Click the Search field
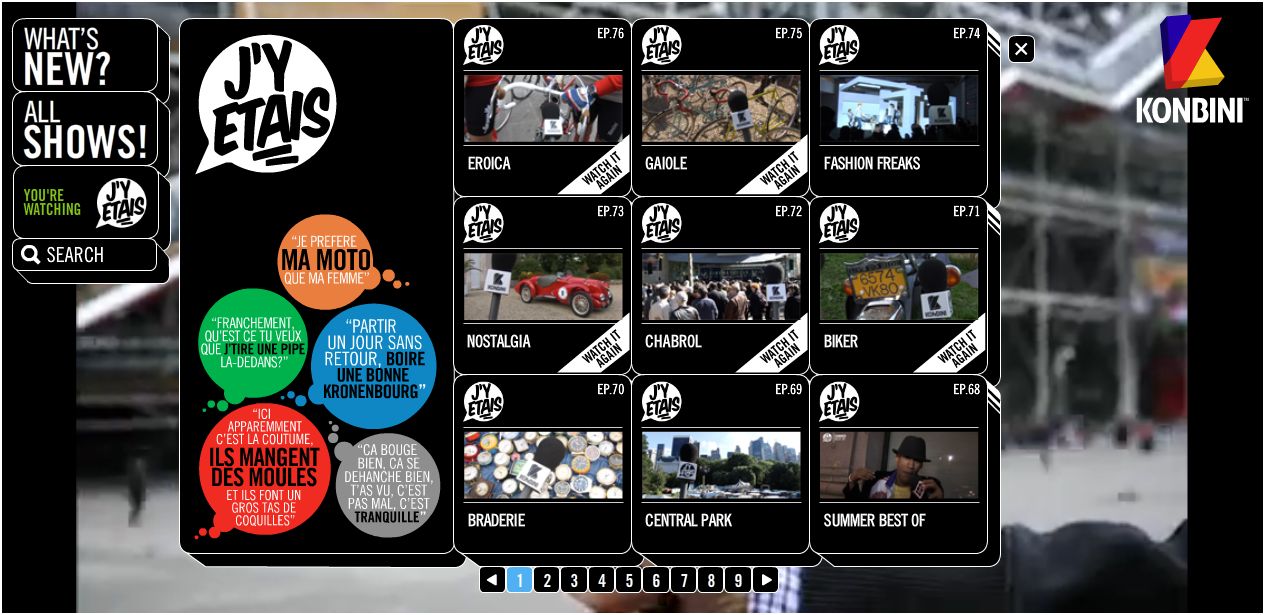Screen dimensions: 1265x615 pyautogui.click(x=85, y=255)
